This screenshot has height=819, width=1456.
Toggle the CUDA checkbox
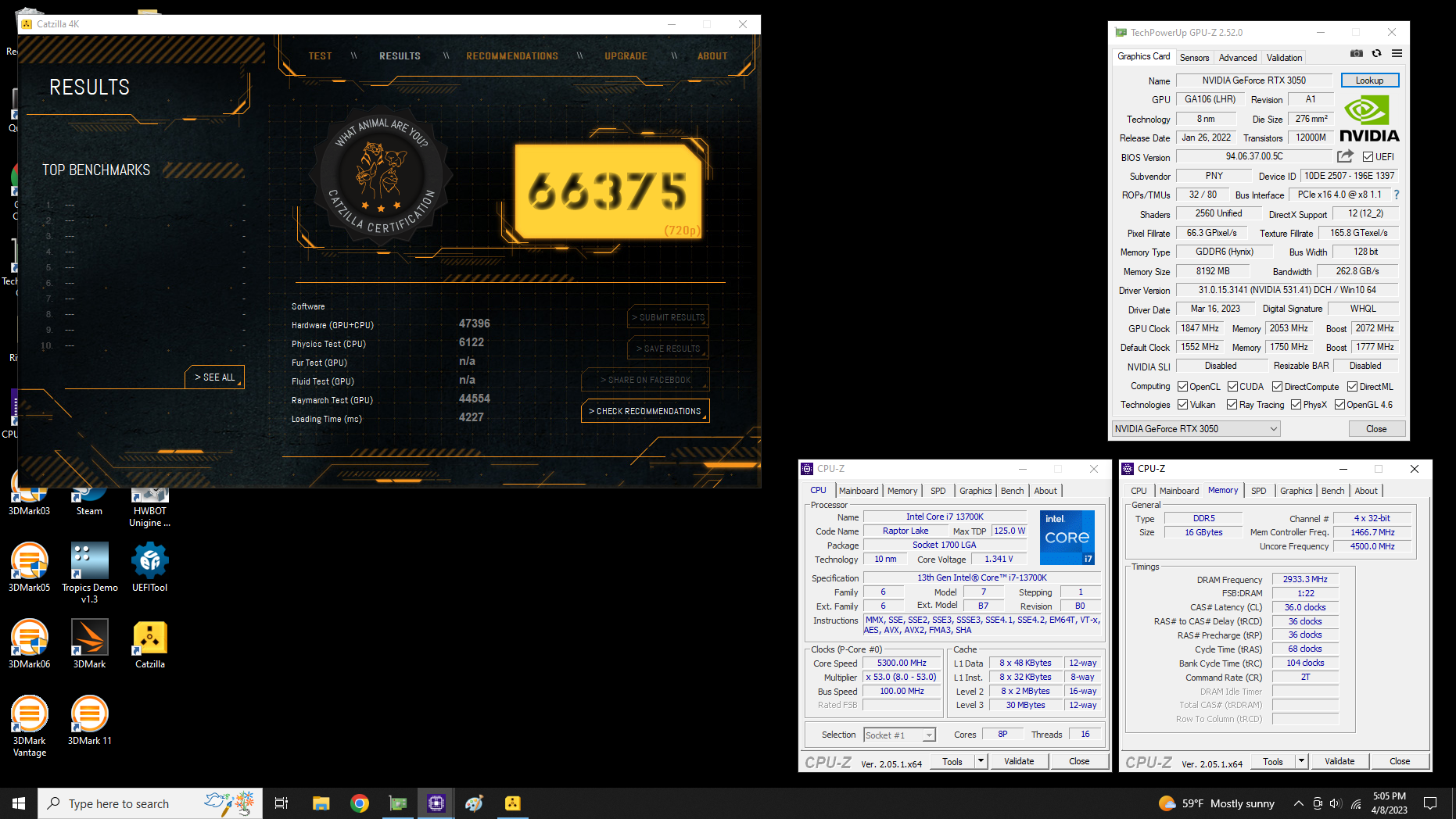pyautogui.click(x=1232, y=387)
